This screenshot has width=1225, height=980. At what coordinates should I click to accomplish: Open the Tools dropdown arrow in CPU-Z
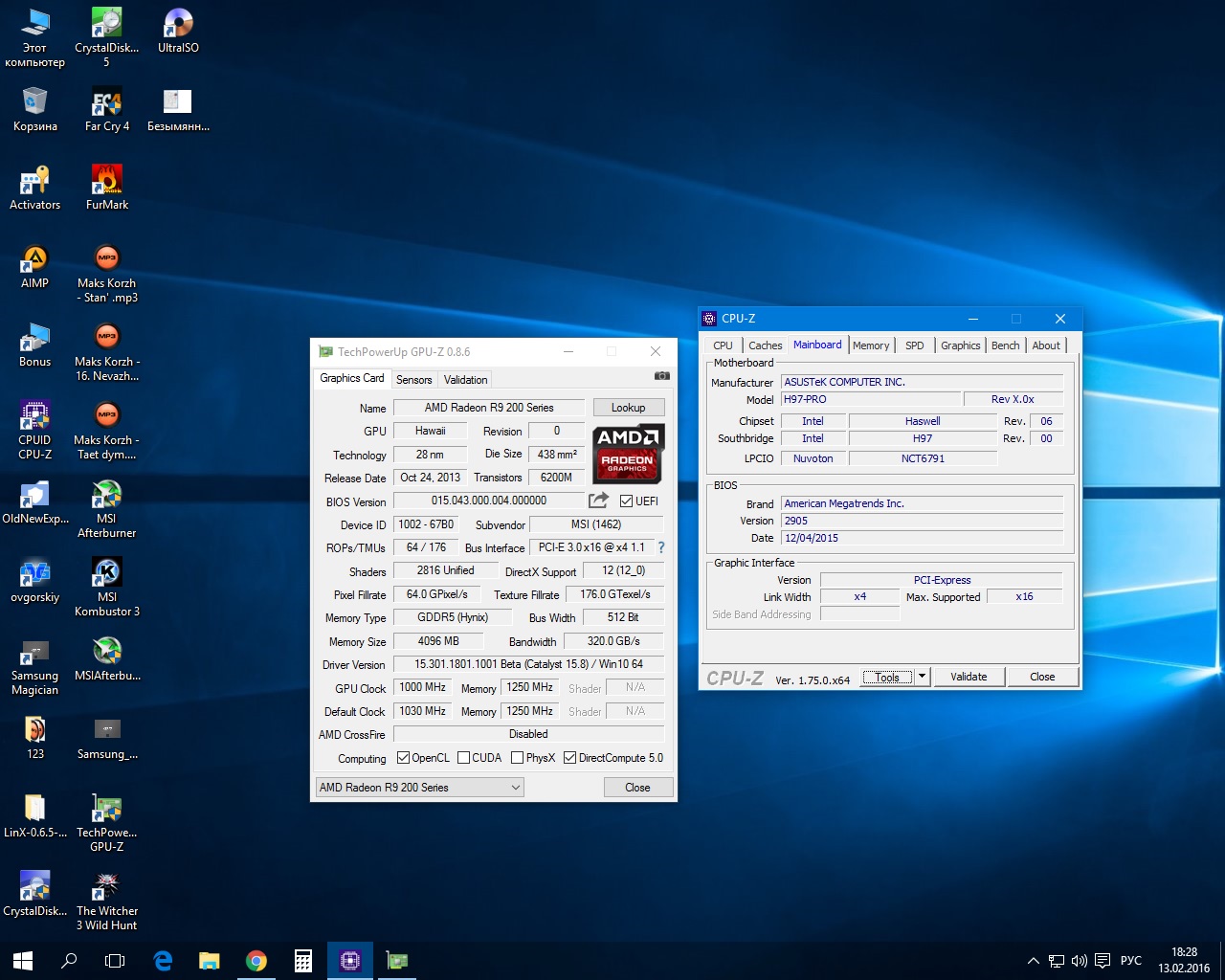click(x=922, y=677)
